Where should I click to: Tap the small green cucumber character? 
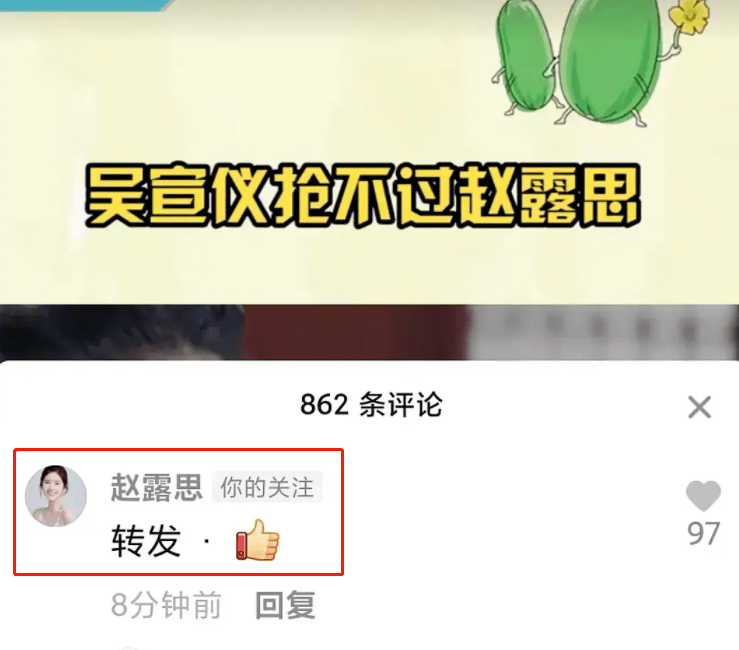(525, 59)
